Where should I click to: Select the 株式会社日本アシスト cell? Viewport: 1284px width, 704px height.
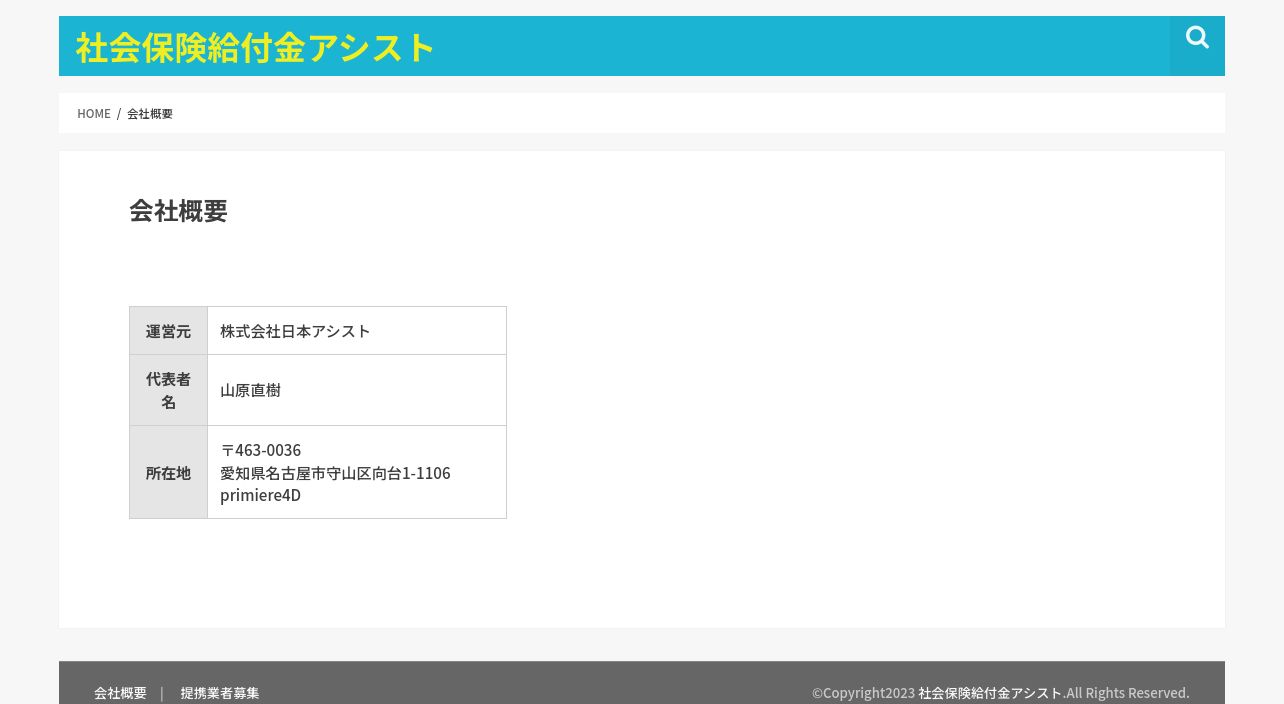(x=357, y=331)
